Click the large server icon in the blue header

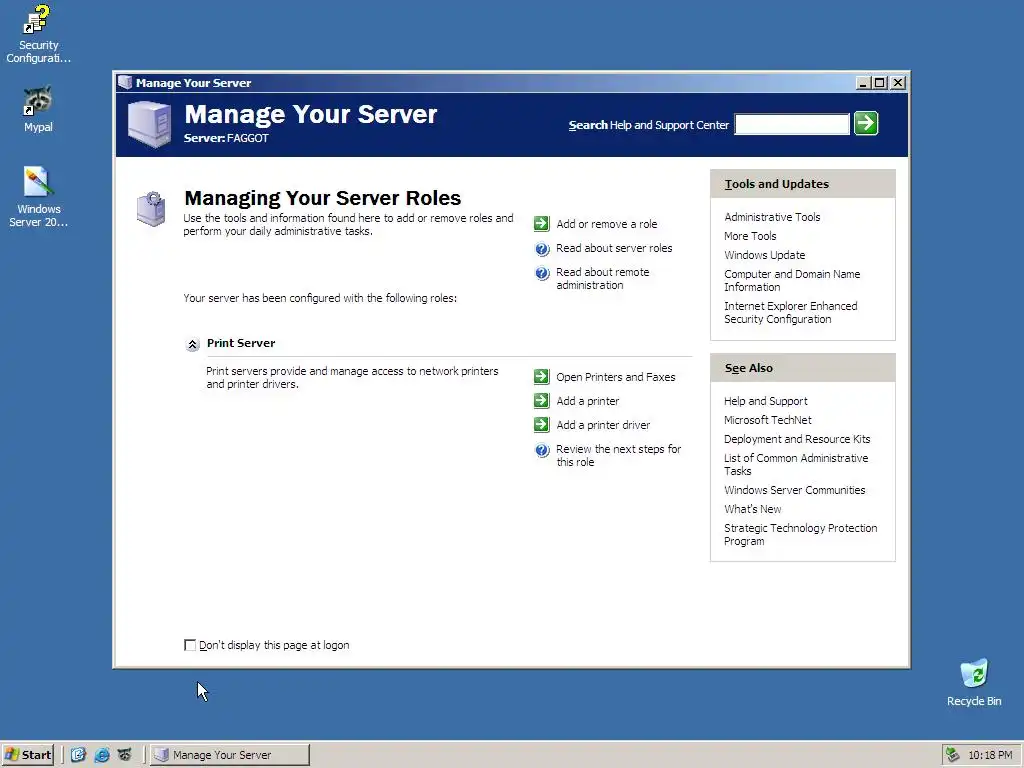pyautogui.click(x=150, y=124)
